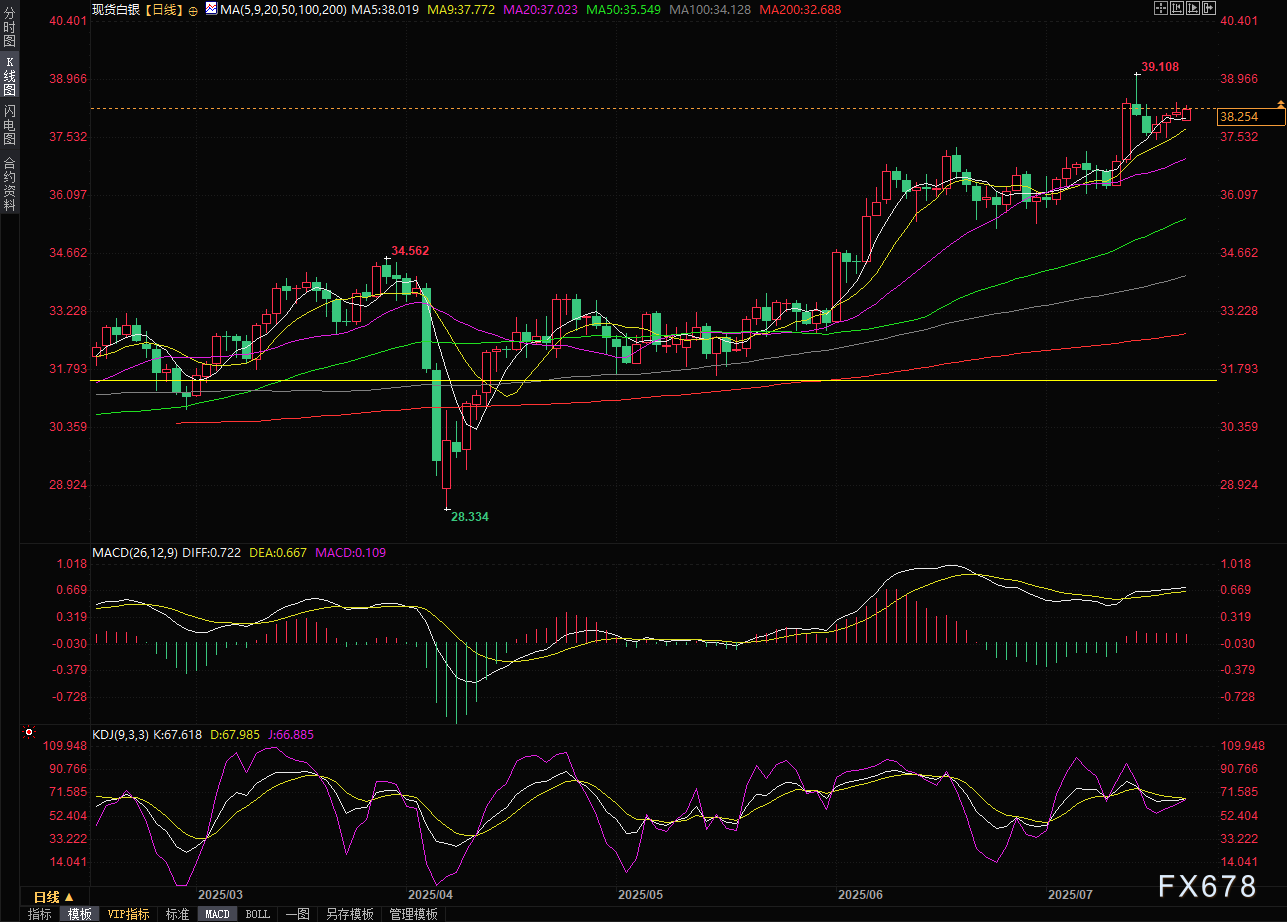Click the chart replay play icon
1287x922 pixels.
click(x=1193, y=8)
